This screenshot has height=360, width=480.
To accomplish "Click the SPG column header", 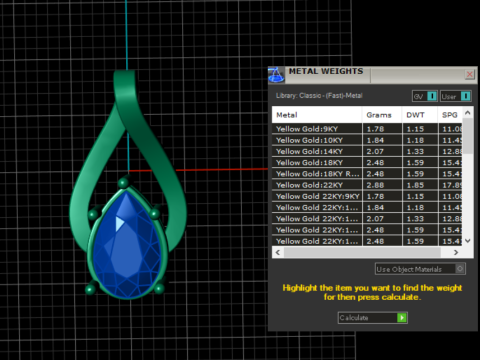I will pos(450,115).
